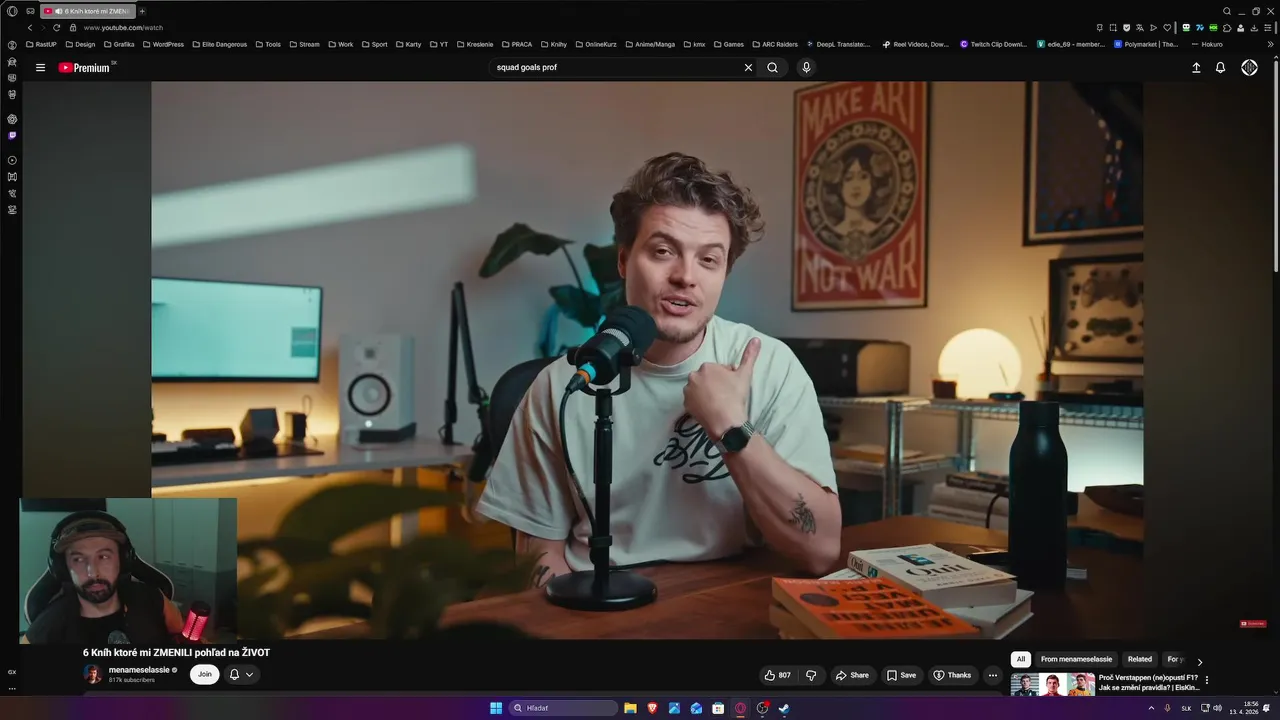The width and height of the screenshot is (1280, 720).
Task: Open the video options for suggested video
Action: click(1207, 680)
